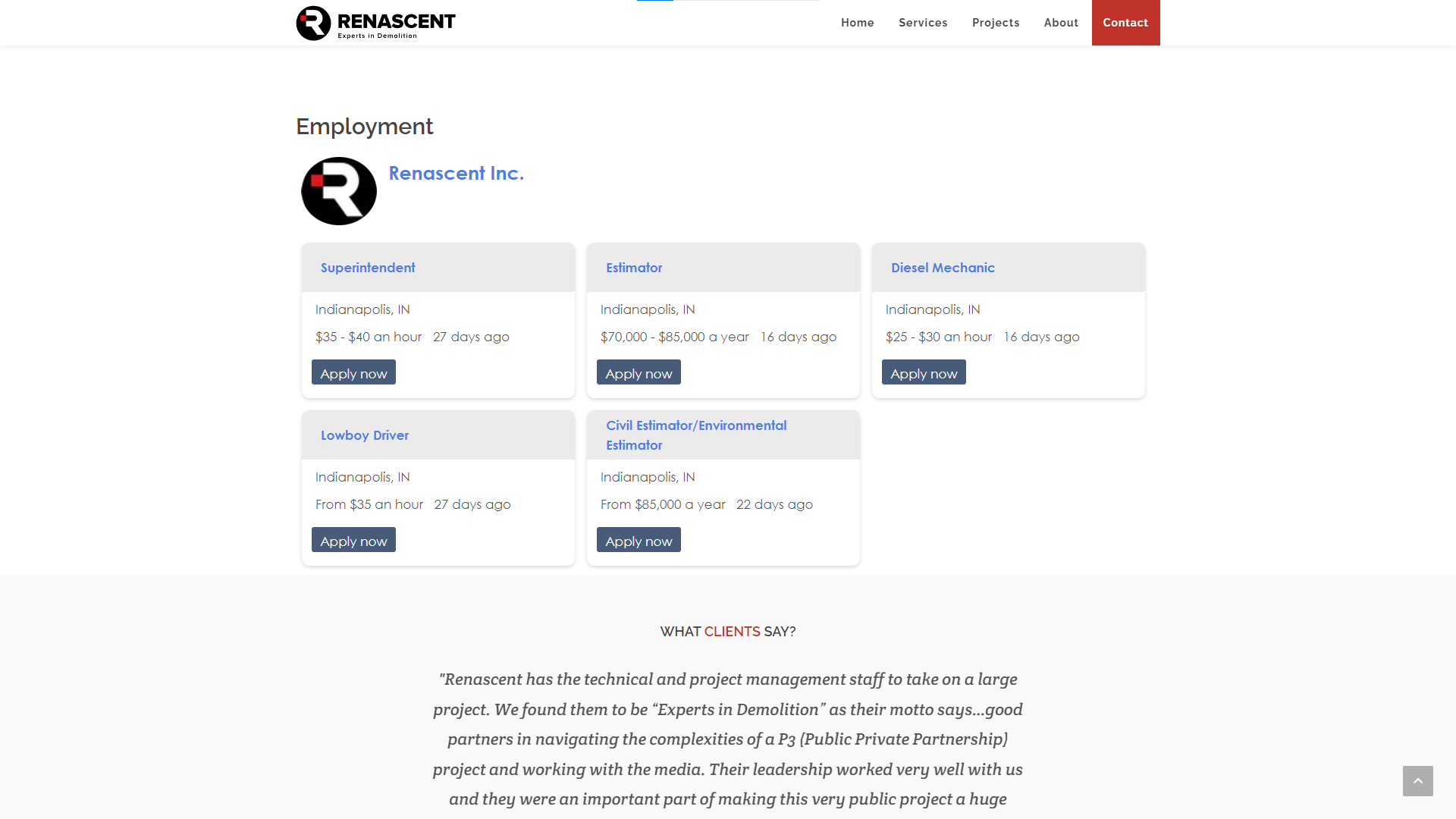
Task: Click the Lowboy Driver job title link
Action: 364,434
